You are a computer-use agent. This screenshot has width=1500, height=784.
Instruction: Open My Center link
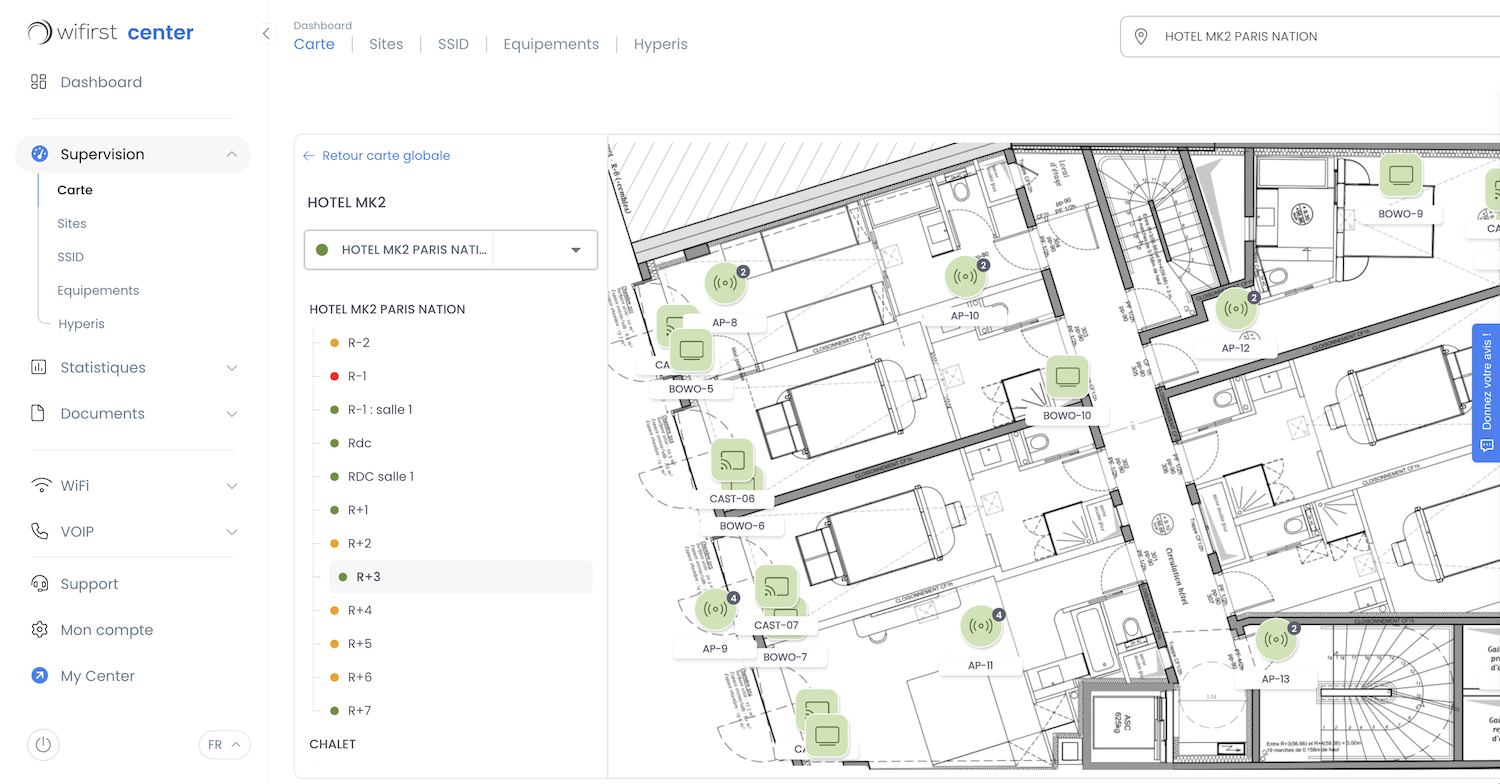pos(97,676)
